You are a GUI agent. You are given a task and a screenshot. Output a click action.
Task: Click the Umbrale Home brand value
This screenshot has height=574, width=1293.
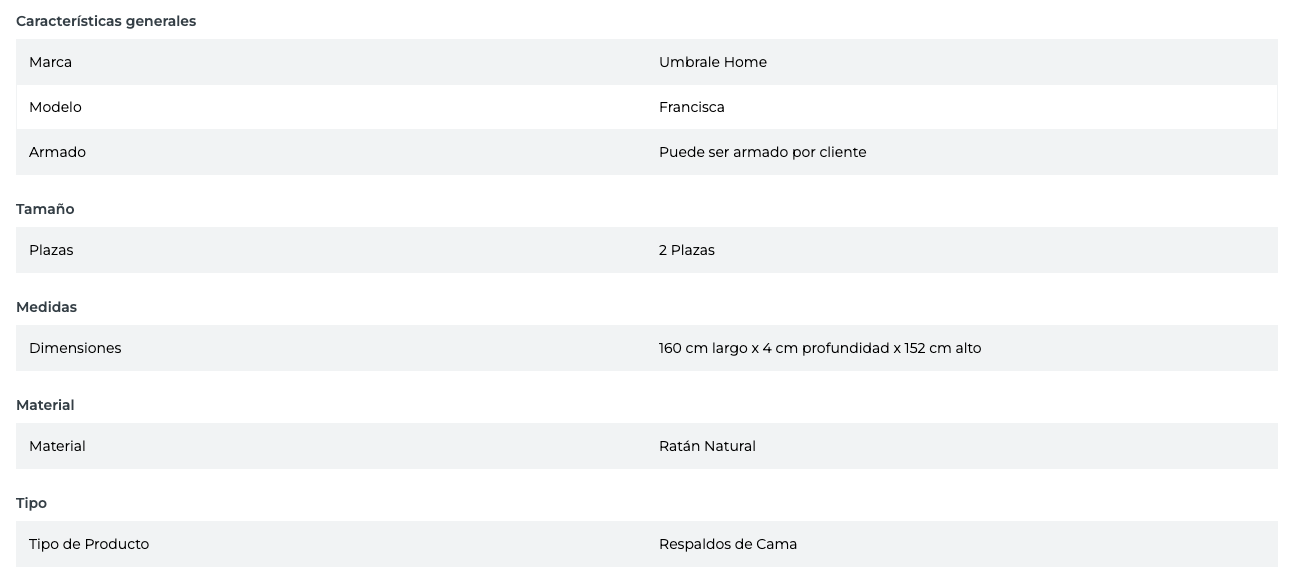[712, 62]
